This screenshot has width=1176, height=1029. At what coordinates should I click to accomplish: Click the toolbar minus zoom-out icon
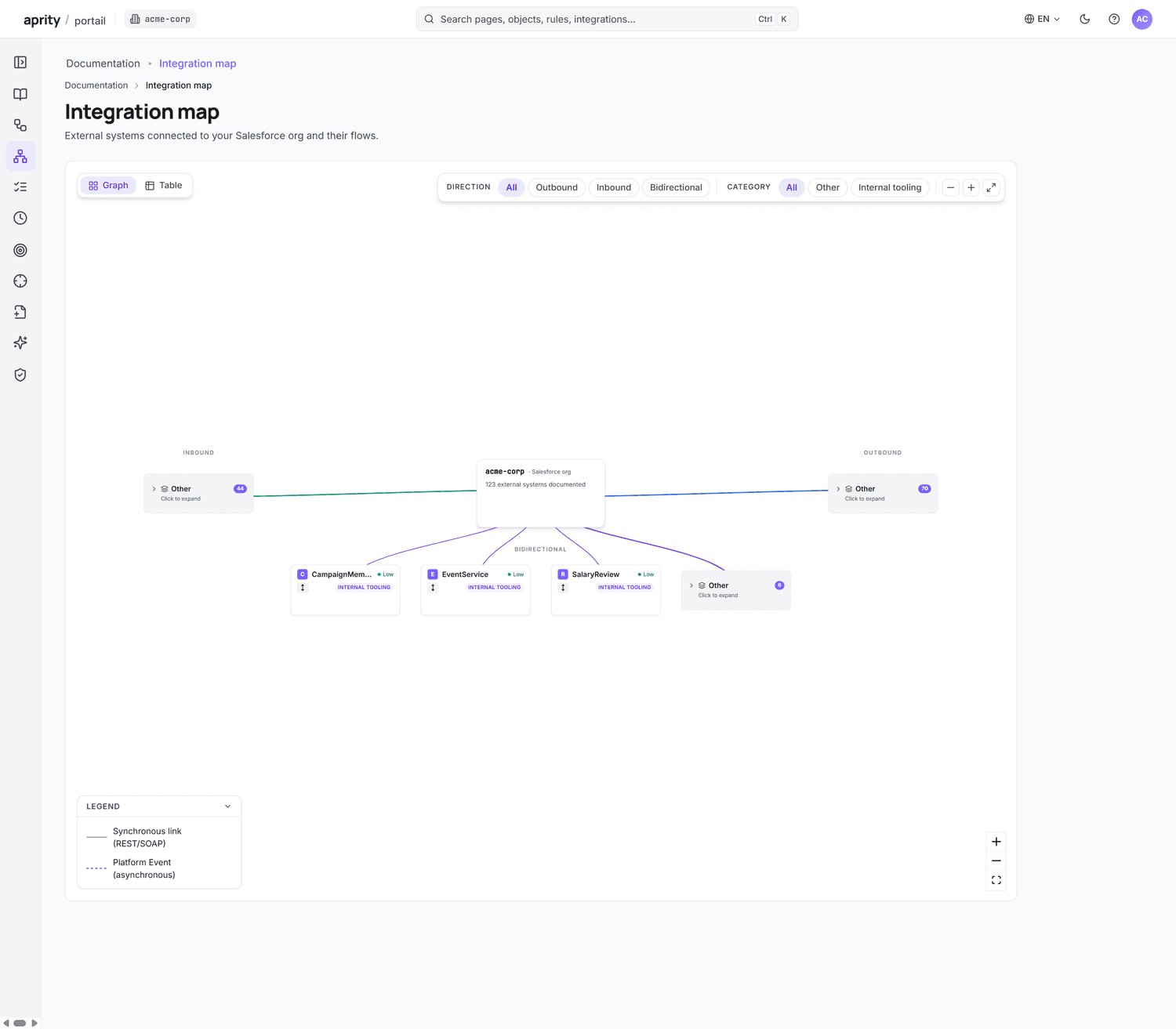[951, 187]
